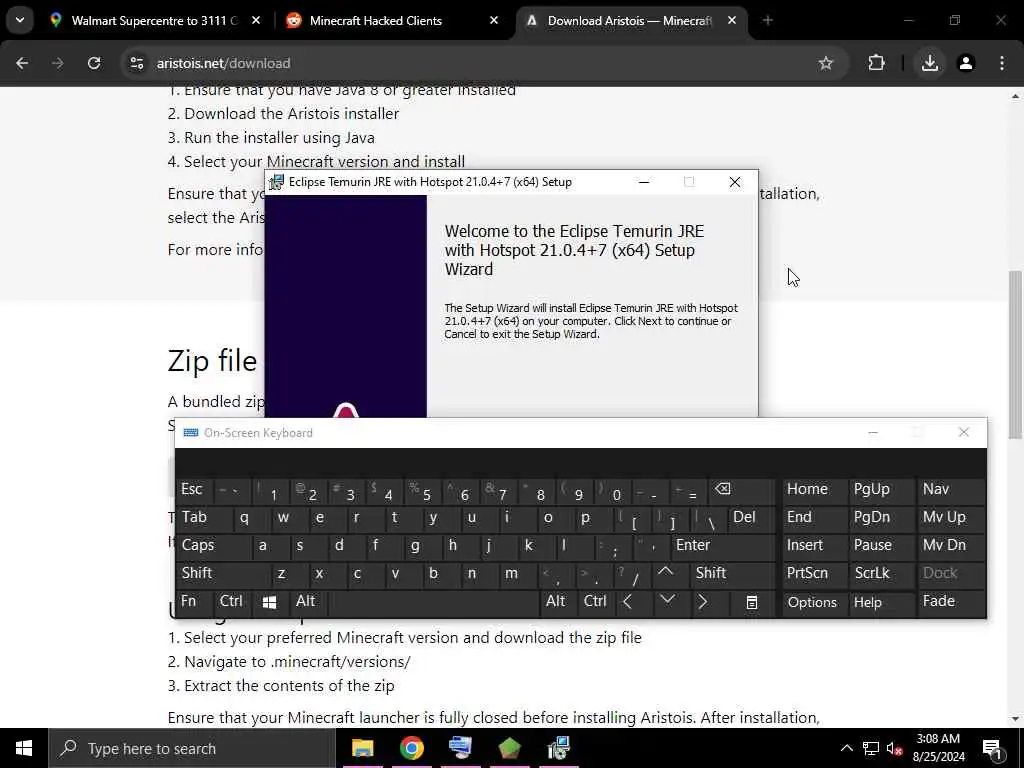This screenshot has height=768, width=1024.
Task: Open the Chrome downloads icon
Action: 929,63
